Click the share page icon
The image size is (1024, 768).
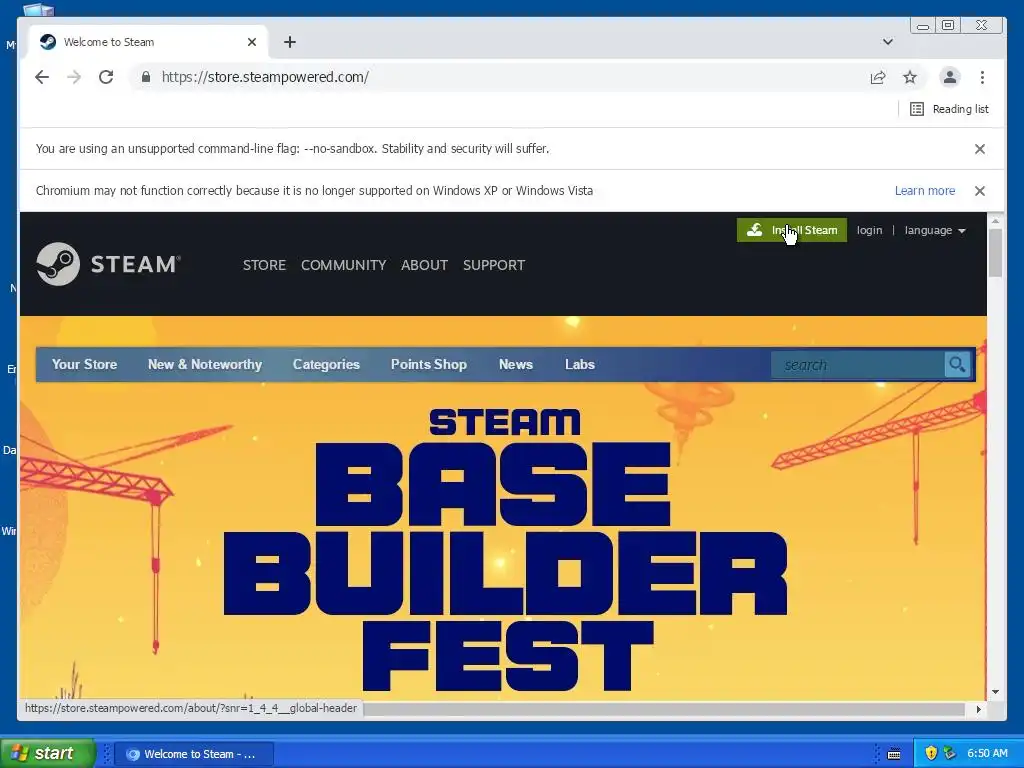coord(878,78)
